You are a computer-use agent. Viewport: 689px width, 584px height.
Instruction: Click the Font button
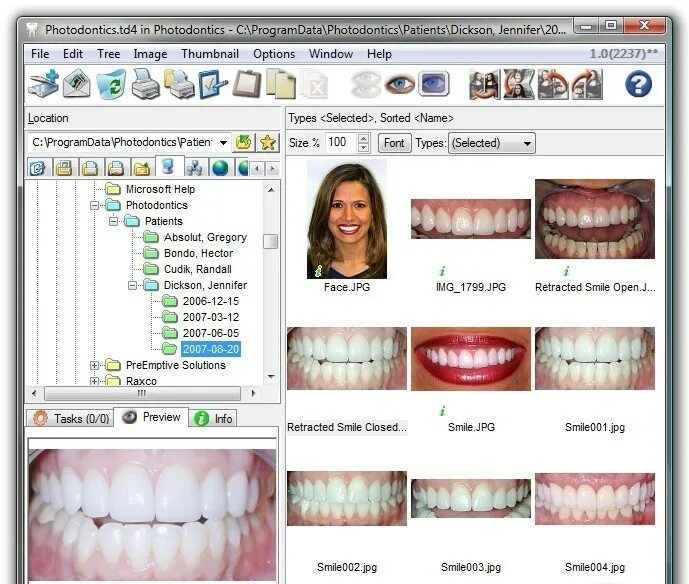point(394,143)
